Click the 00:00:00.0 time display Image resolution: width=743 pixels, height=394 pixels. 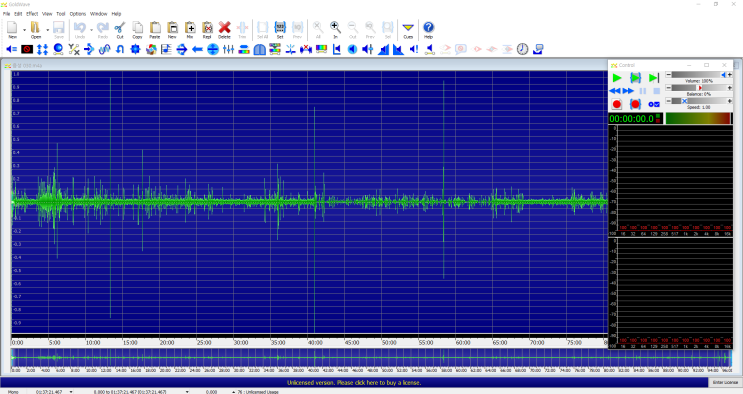632,119
